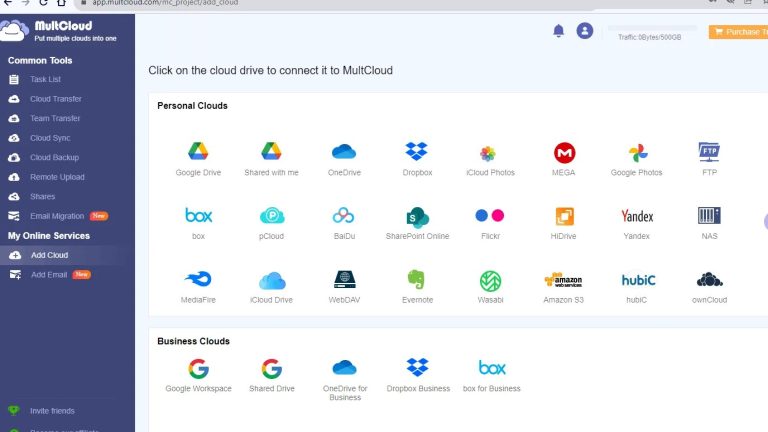Open user account avatar menu
The image size is (768, 432).
point(584,31)
